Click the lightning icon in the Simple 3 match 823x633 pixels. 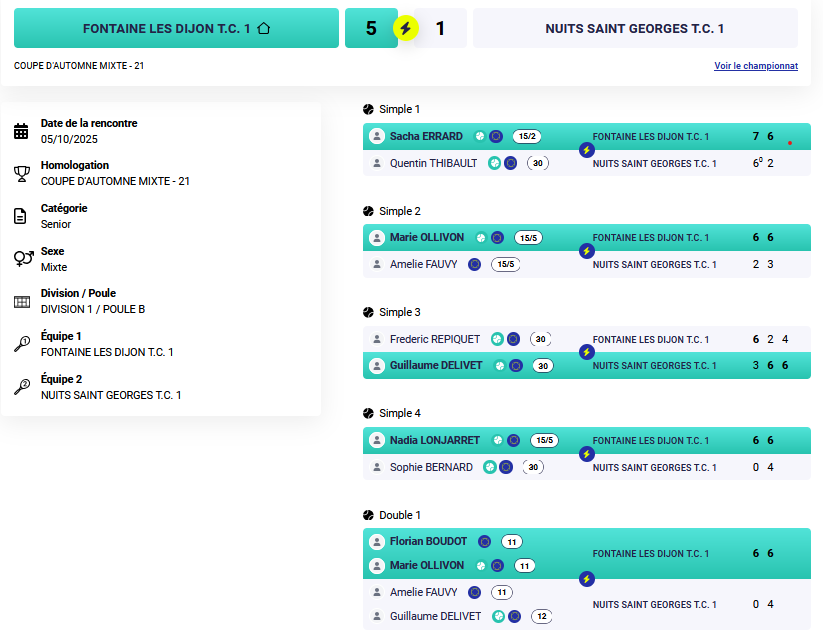(x=587, y=352)
